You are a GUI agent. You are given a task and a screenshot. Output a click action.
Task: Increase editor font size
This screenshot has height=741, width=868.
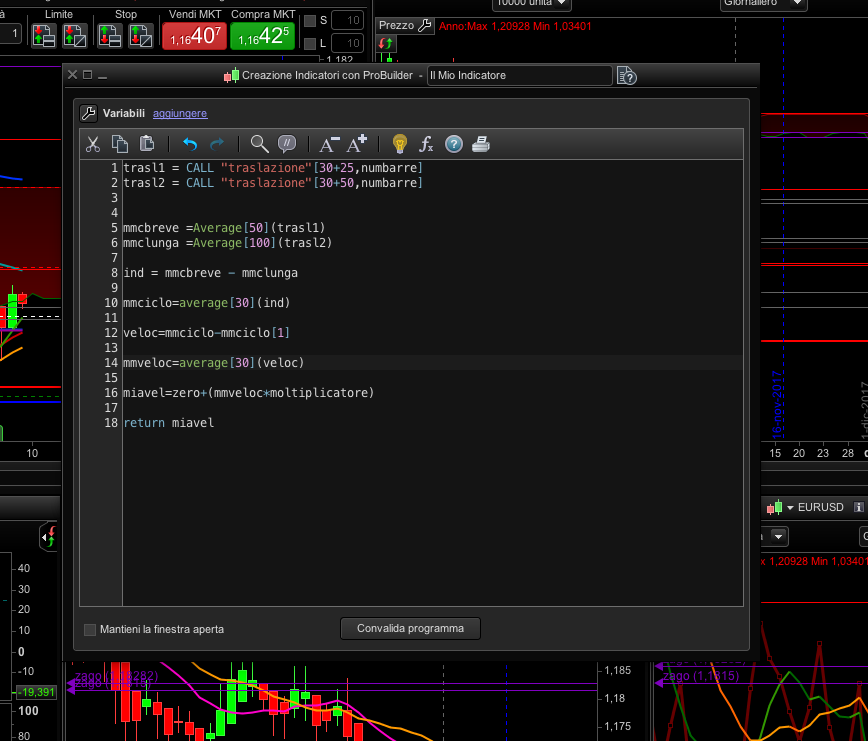click(x=357, y=144)
